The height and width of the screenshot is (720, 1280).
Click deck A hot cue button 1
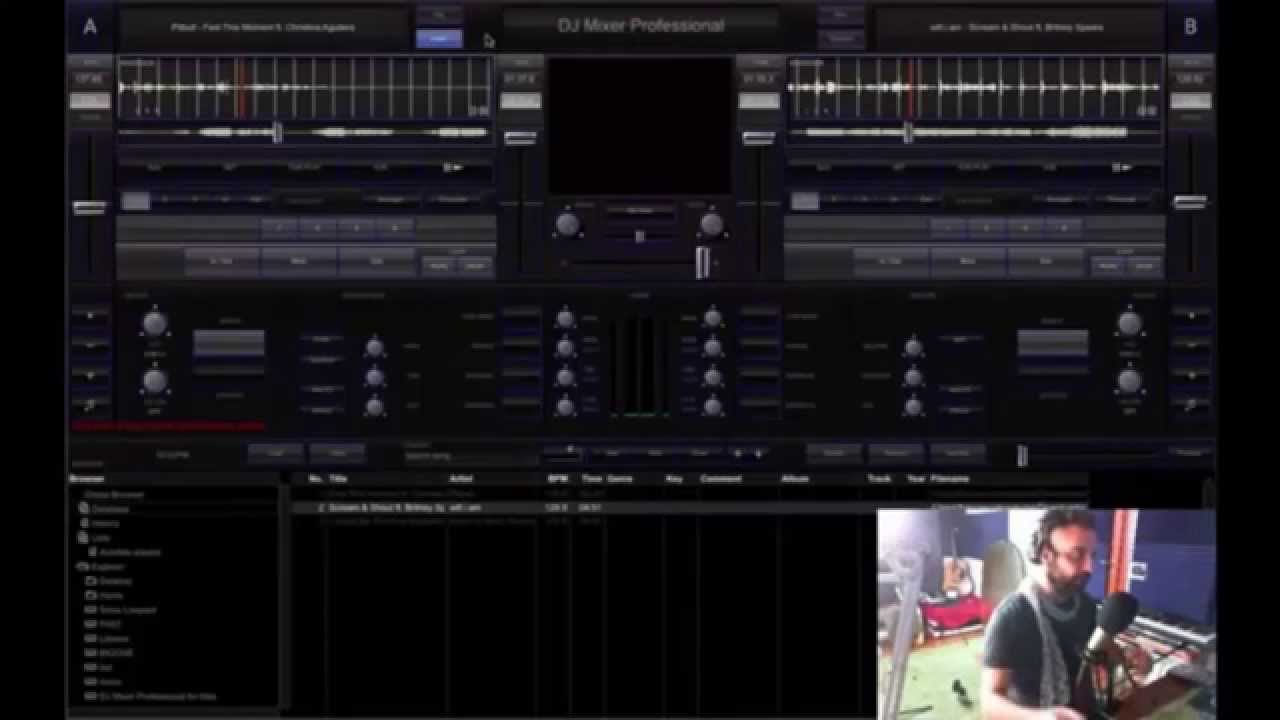(x=281, y=228)
